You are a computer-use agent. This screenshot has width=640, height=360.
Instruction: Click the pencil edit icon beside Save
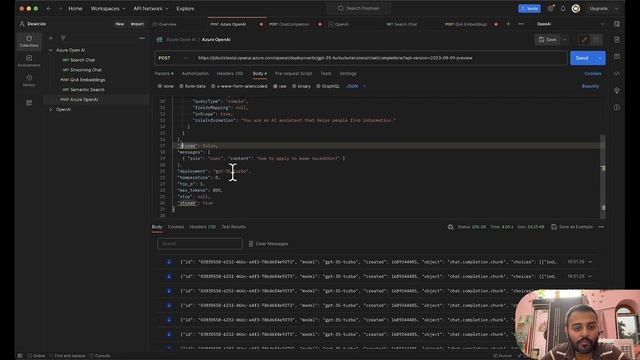pyautogui.click(x=584, y=40)
